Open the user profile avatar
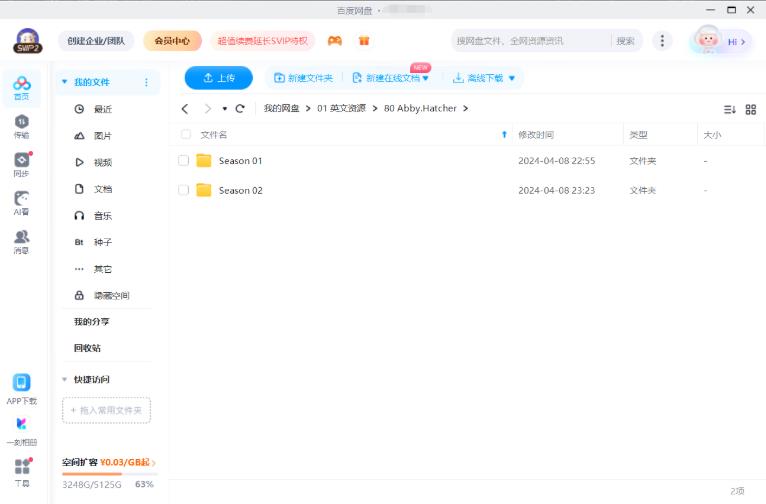This screenshot has width=766, height=504. tap(708, 41)
